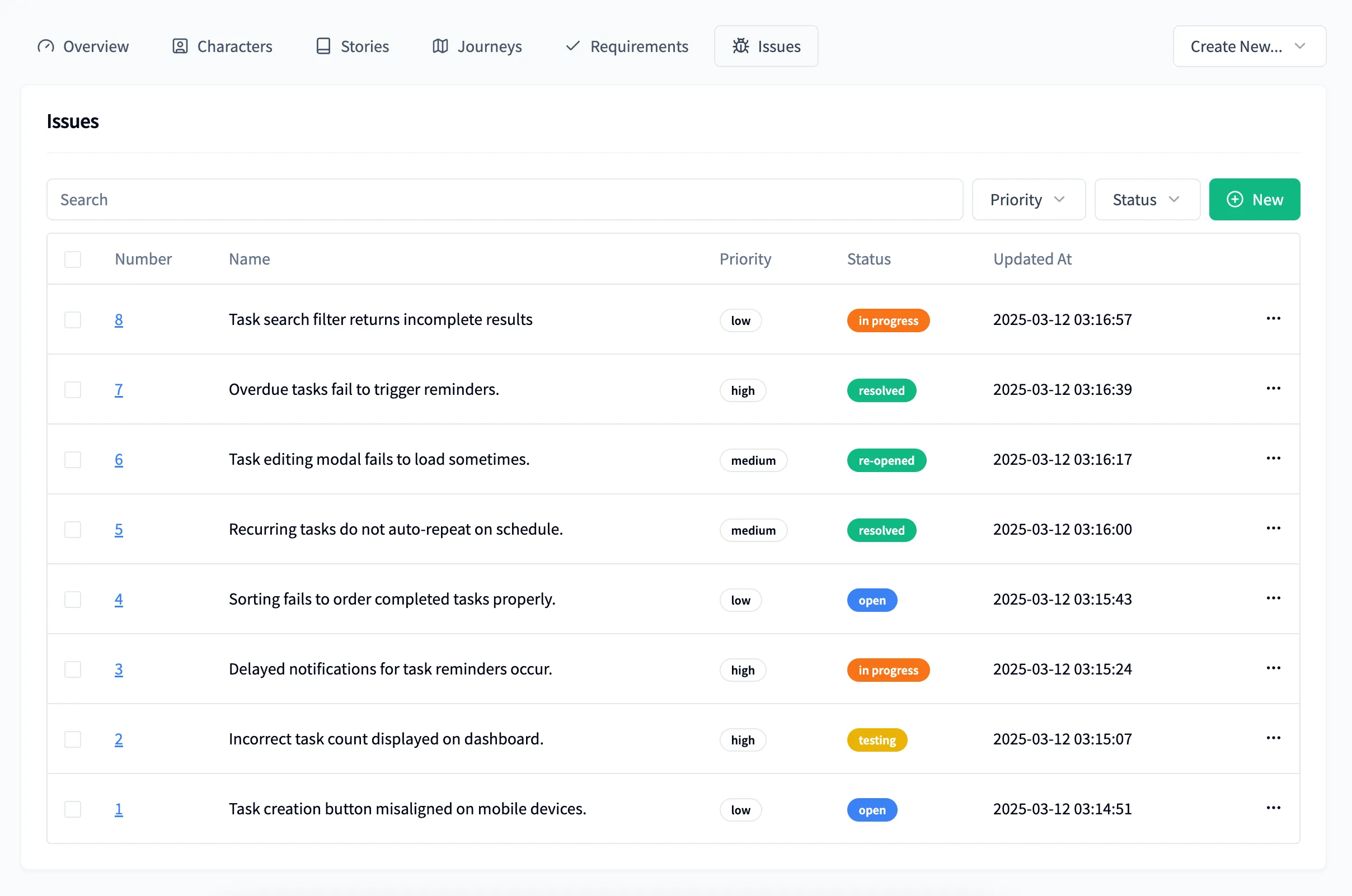The height and width of the screenshot is (896, 1352).
Task: Click the ellipsis menu on the misaligned button issue
Action: click(x=1274, y=808)
